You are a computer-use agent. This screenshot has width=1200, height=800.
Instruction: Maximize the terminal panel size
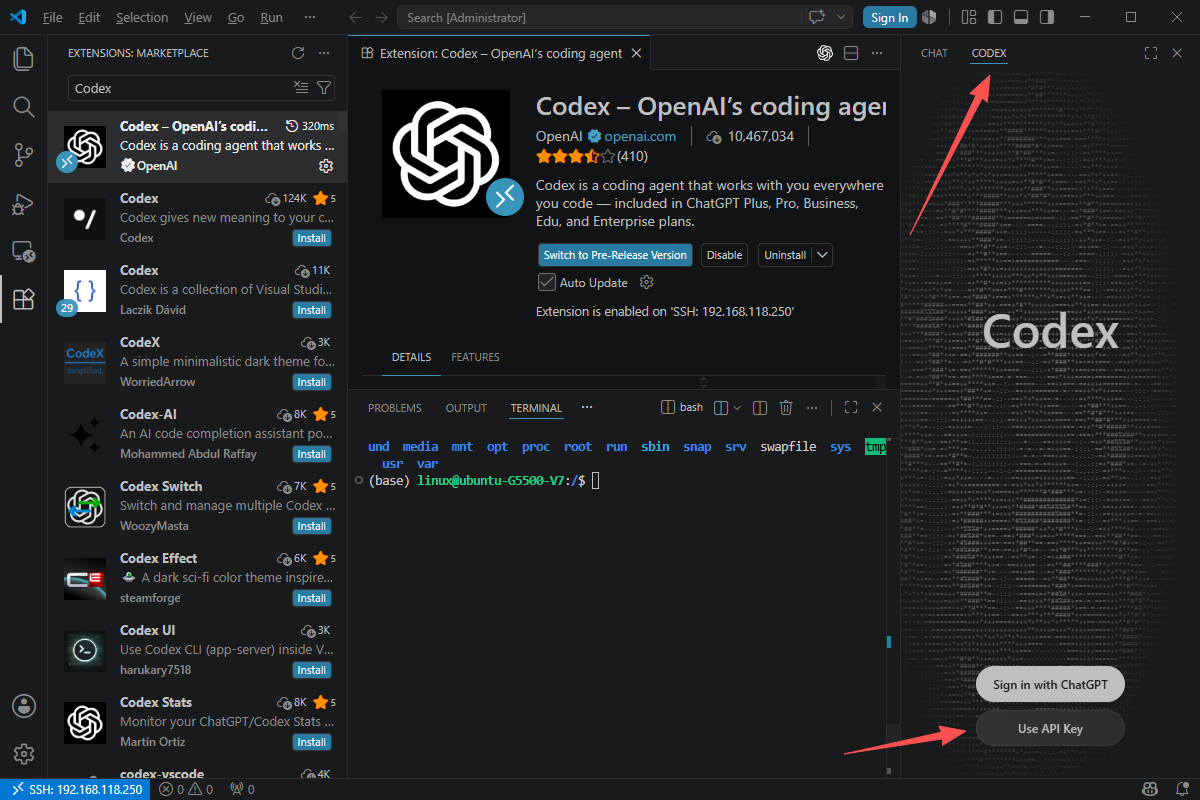[x=851, y=407]
